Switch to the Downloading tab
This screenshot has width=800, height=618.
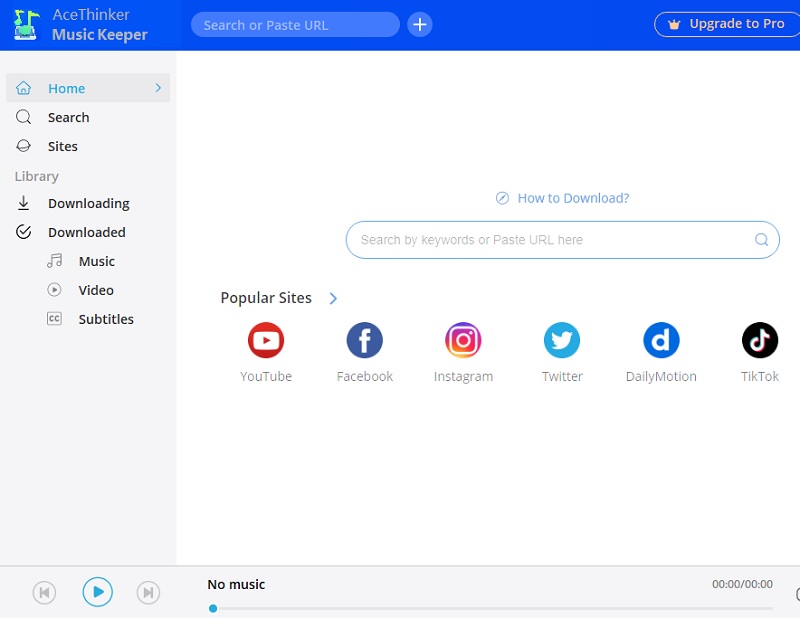(88, 203)
